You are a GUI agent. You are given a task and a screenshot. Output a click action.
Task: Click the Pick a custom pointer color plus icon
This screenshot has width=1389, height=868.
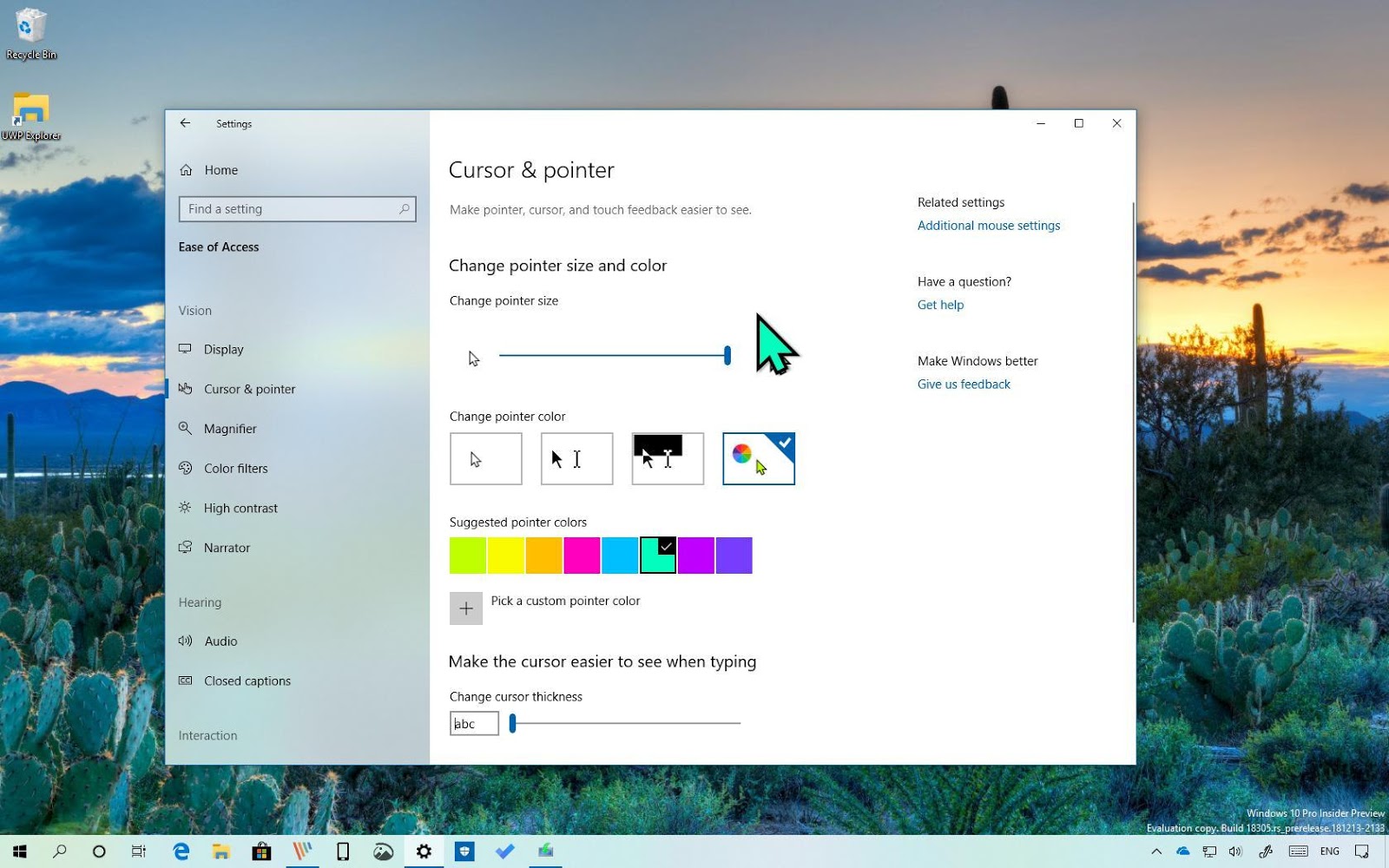pyautogui.click(x=466, y=608)
